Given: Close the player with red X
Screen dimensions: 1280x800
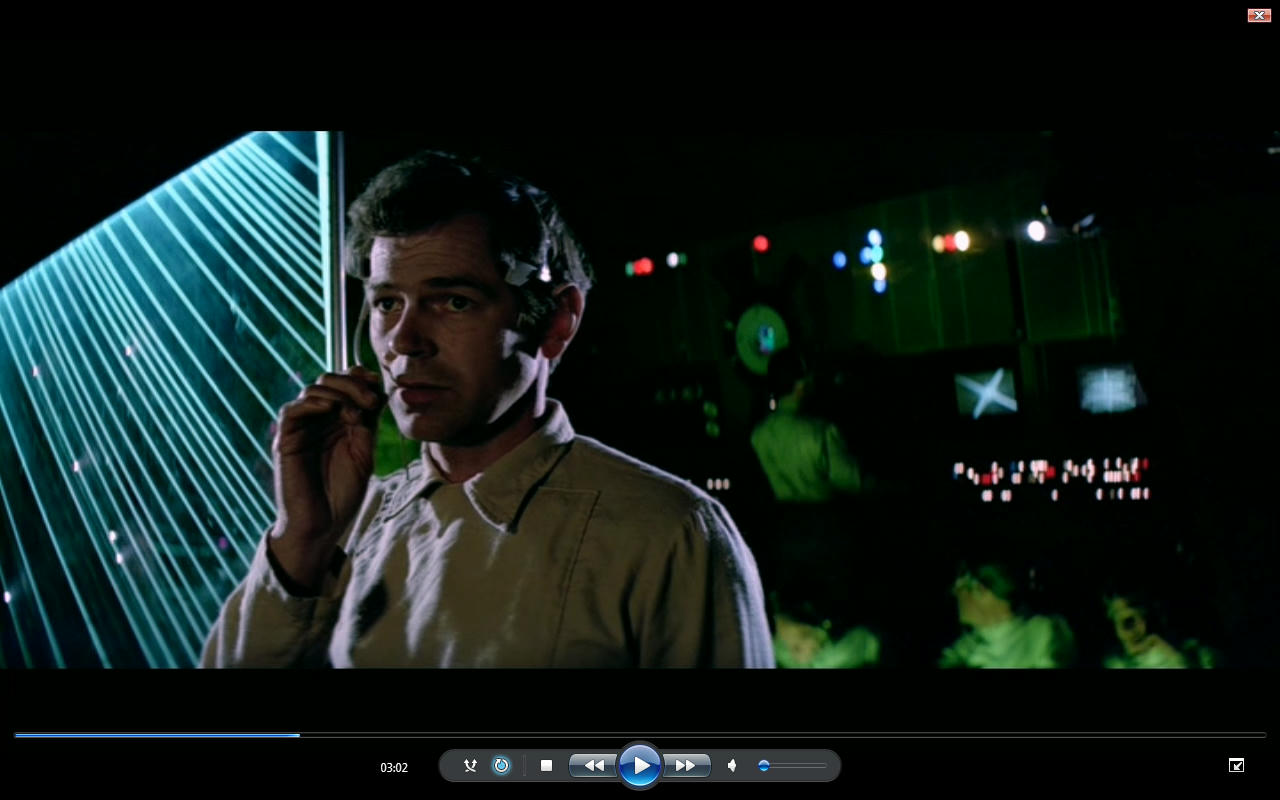Looking at the screenshot, I should [x=1258, y=15].
